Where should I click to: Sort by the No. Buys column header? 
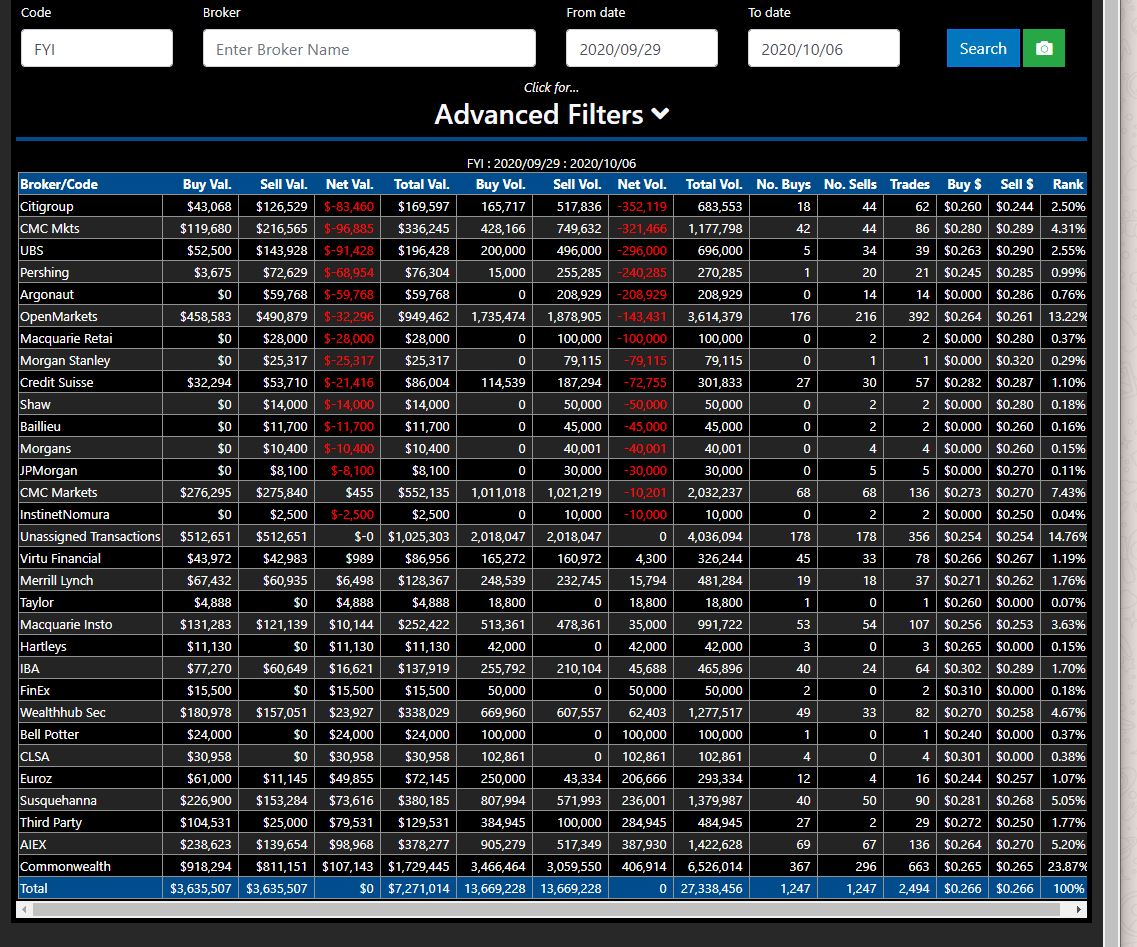(783, 184)
